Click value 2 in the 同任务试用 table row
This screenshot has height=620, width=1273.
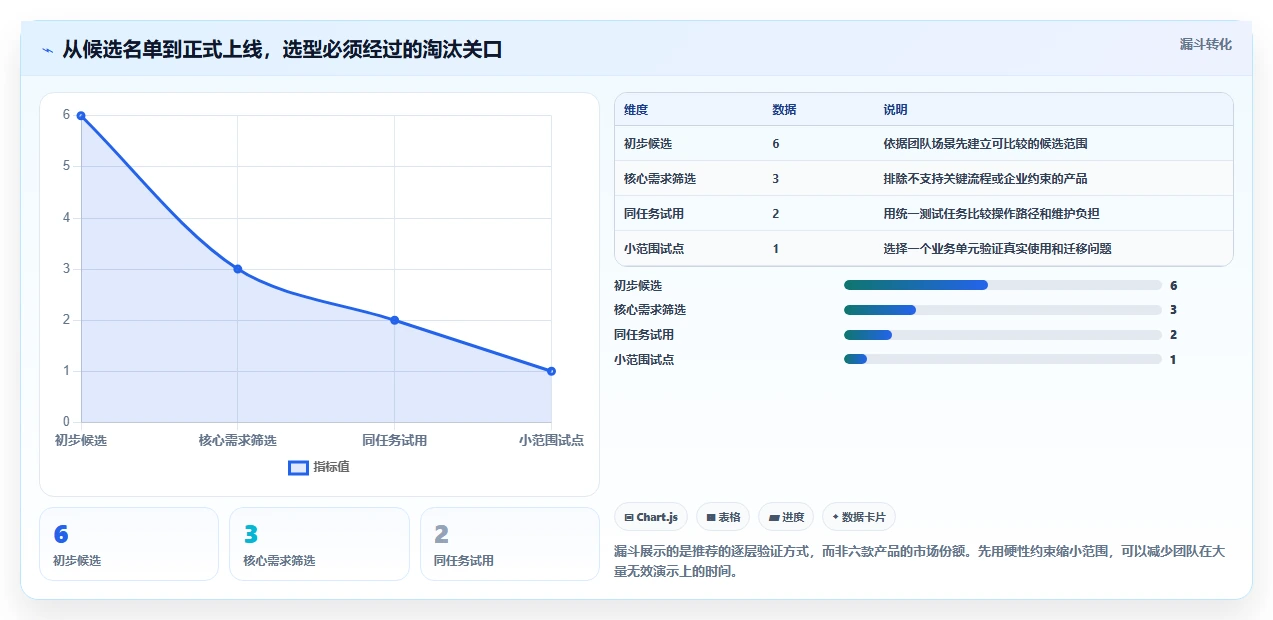coord(776,214)
